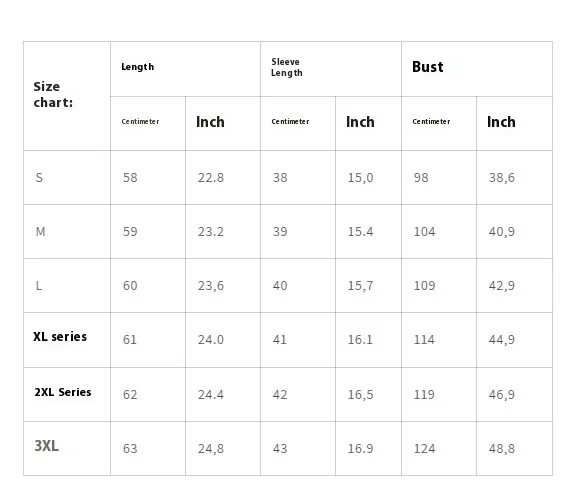The width and height of the screenshot is (576, 487).
Task: Select the M size row label
Action: point(67,231)
